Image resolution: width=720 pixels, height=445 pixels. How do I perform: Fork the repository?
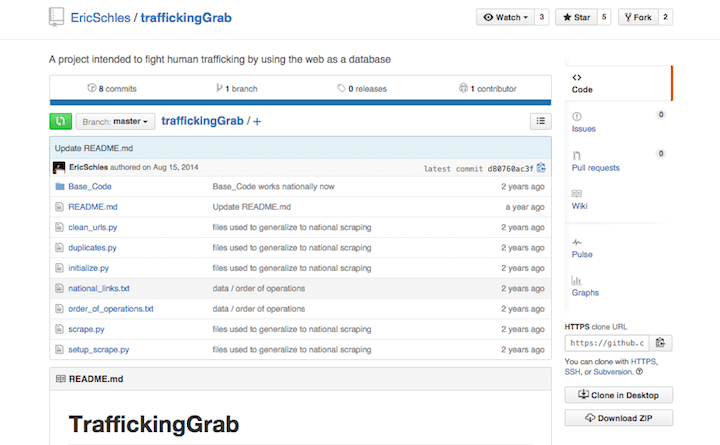coord(638,17)
